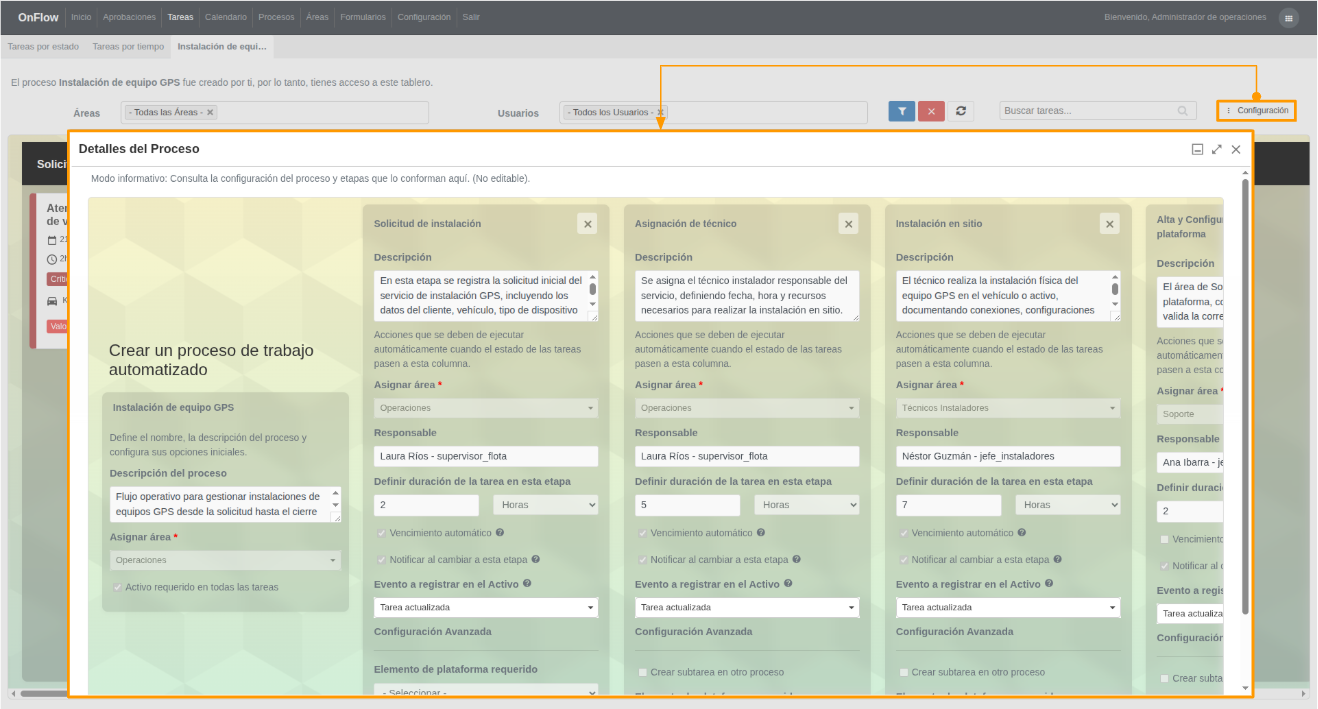Image resolution: width=1318 pixels, height=709 pixels.
Task: Click the blue filter funnel button
Action: (902, 111)
